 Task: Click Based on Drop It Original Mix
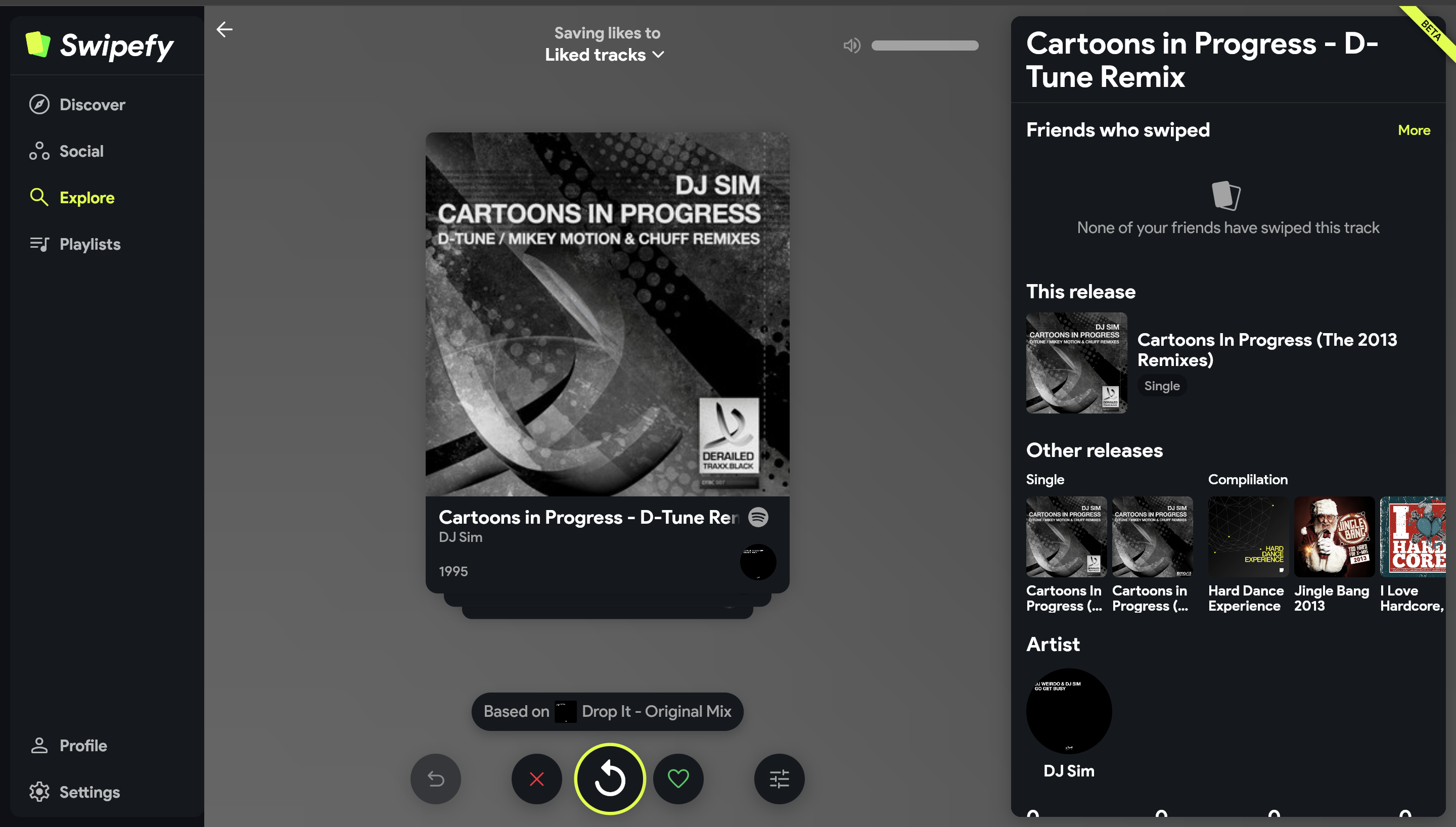(x=607, y=711)
